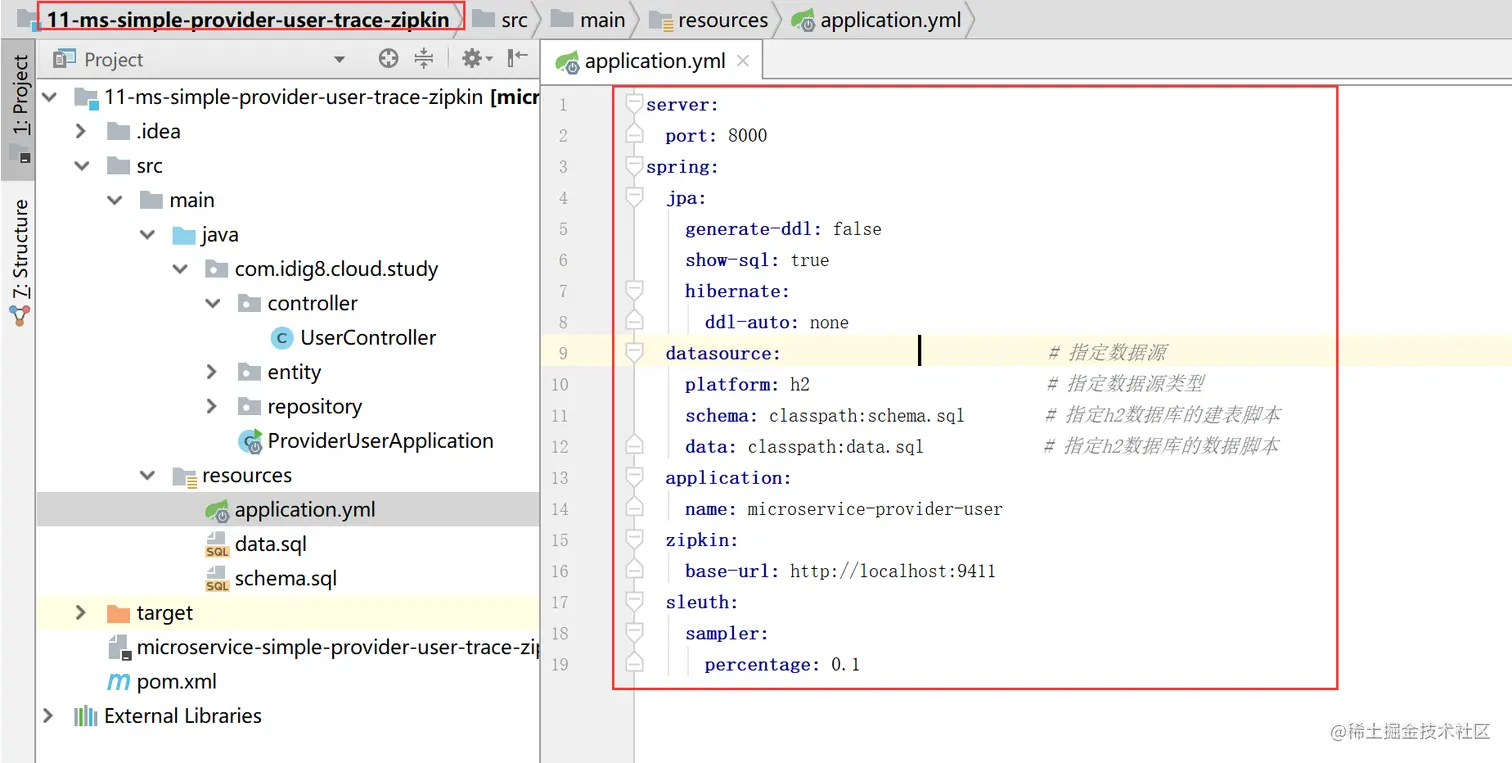
Task: Click the generate-ddl value false
Action: click(857, 229)
